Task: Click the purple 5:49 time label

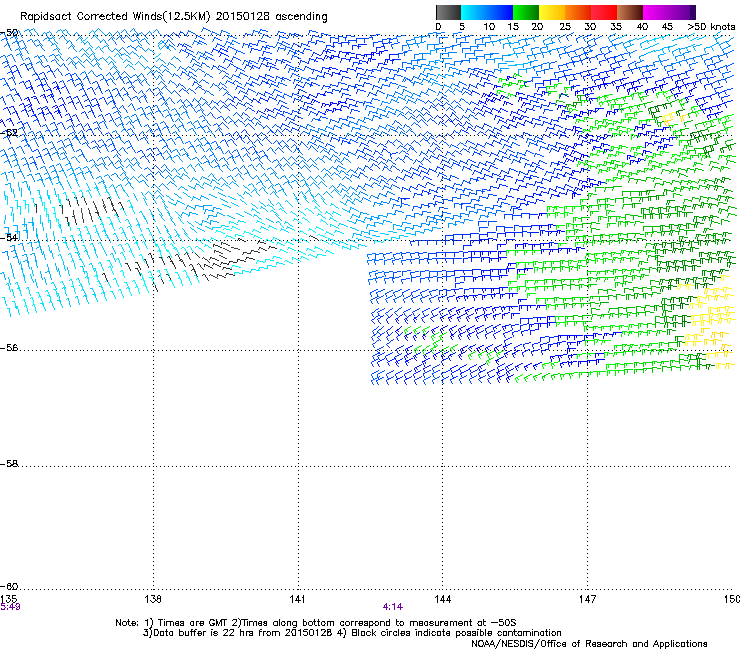Action: (x=10, y=607)
